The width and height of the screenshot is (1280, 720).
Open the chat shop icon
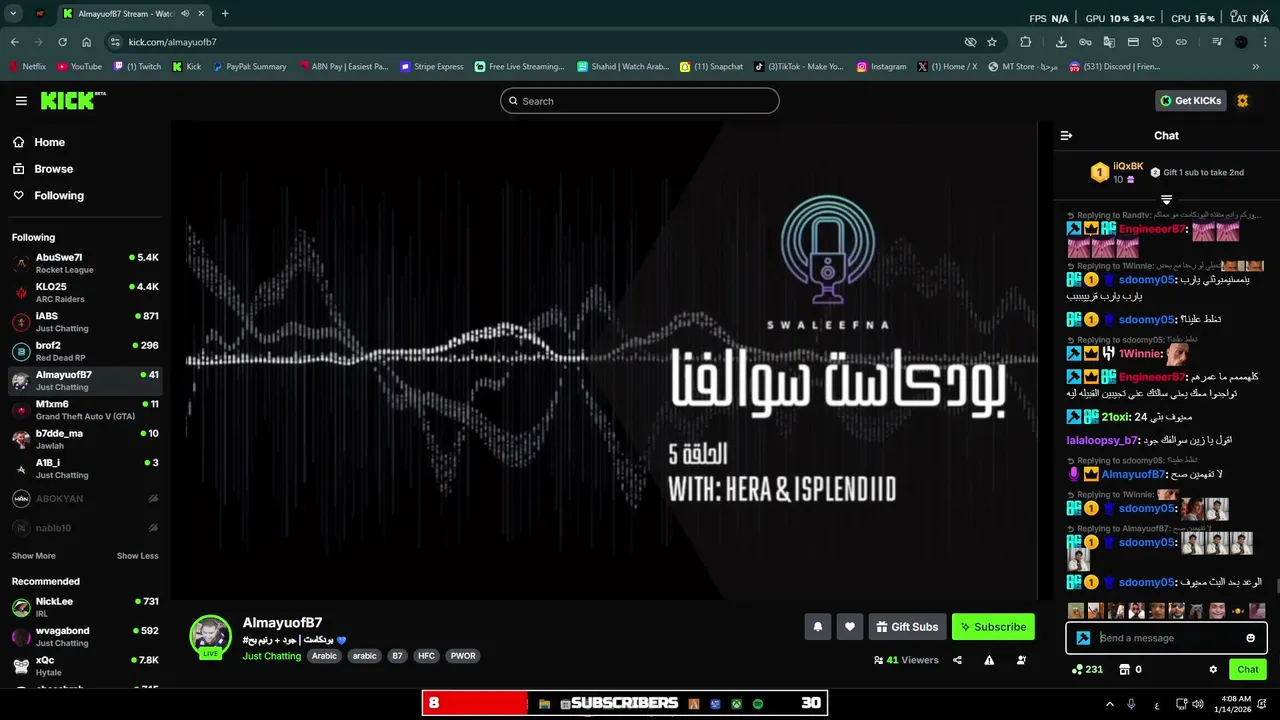1124,669
